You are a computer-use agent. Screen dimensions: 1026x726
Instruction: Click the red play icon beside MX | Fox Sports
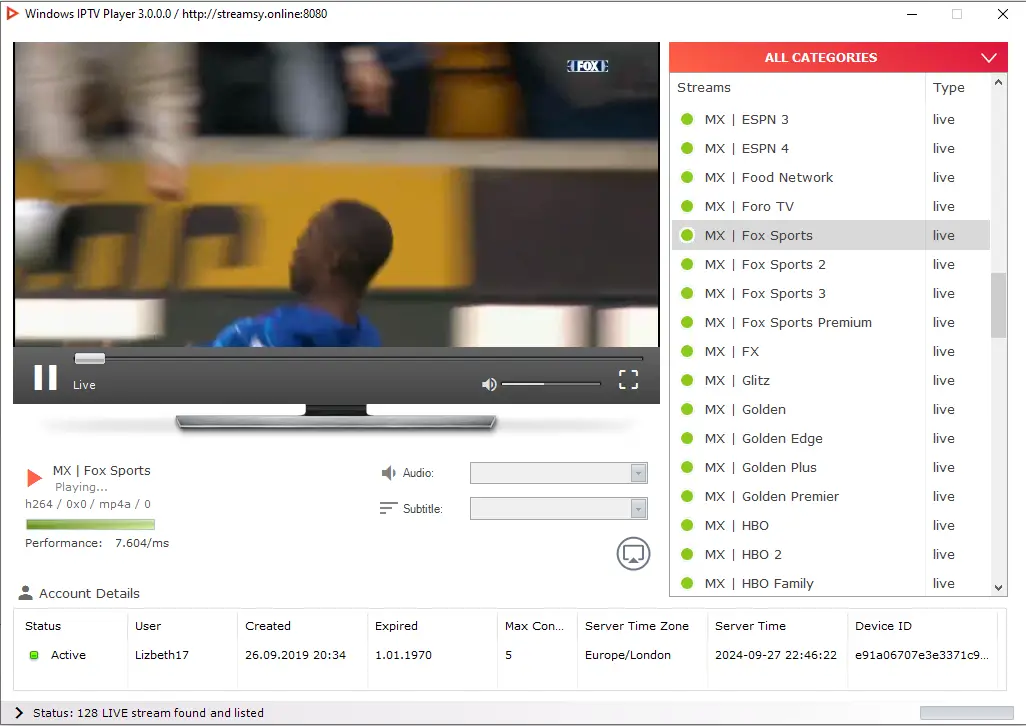(x=34, y=477)
